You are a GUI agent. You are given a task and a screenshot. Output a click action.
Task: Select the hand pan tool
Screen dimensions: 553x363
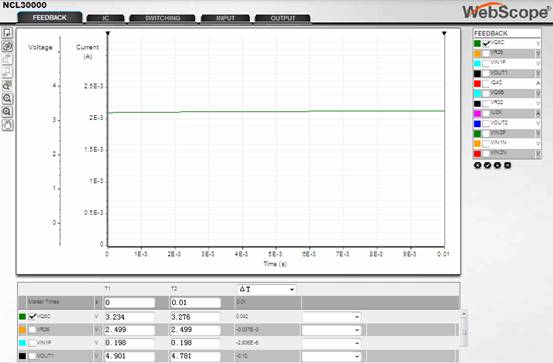pos(7,125)
